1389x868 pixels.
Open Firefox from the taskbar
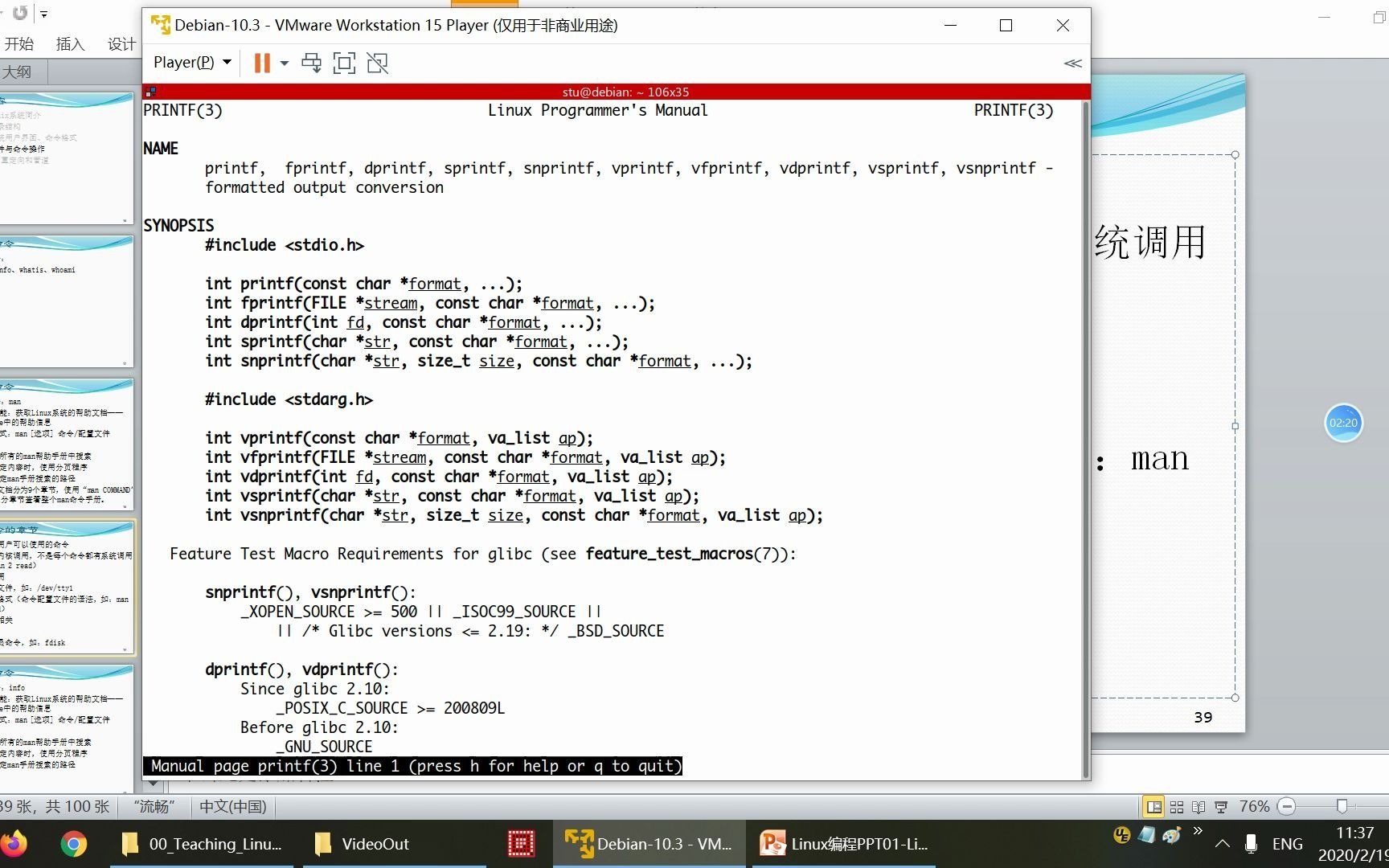[x=14, y=844]
